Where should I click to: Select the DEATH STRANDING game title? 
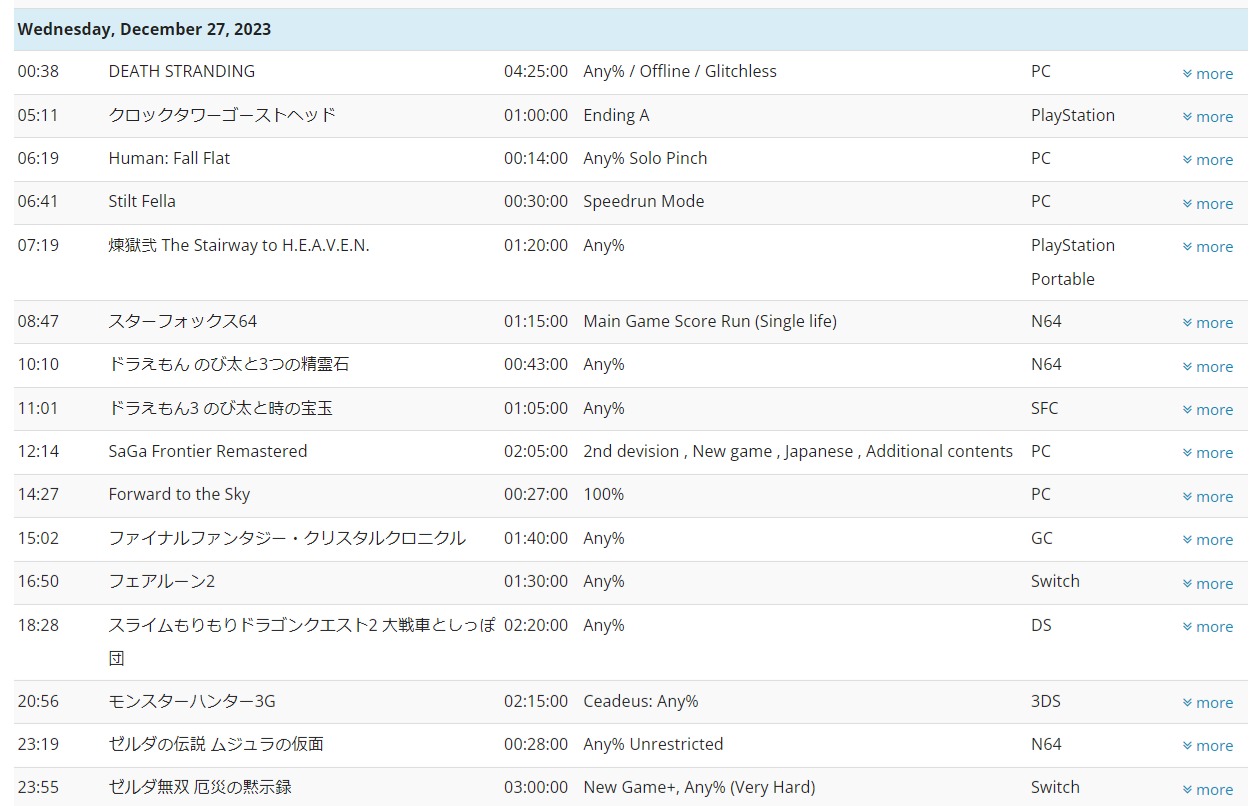182,71
